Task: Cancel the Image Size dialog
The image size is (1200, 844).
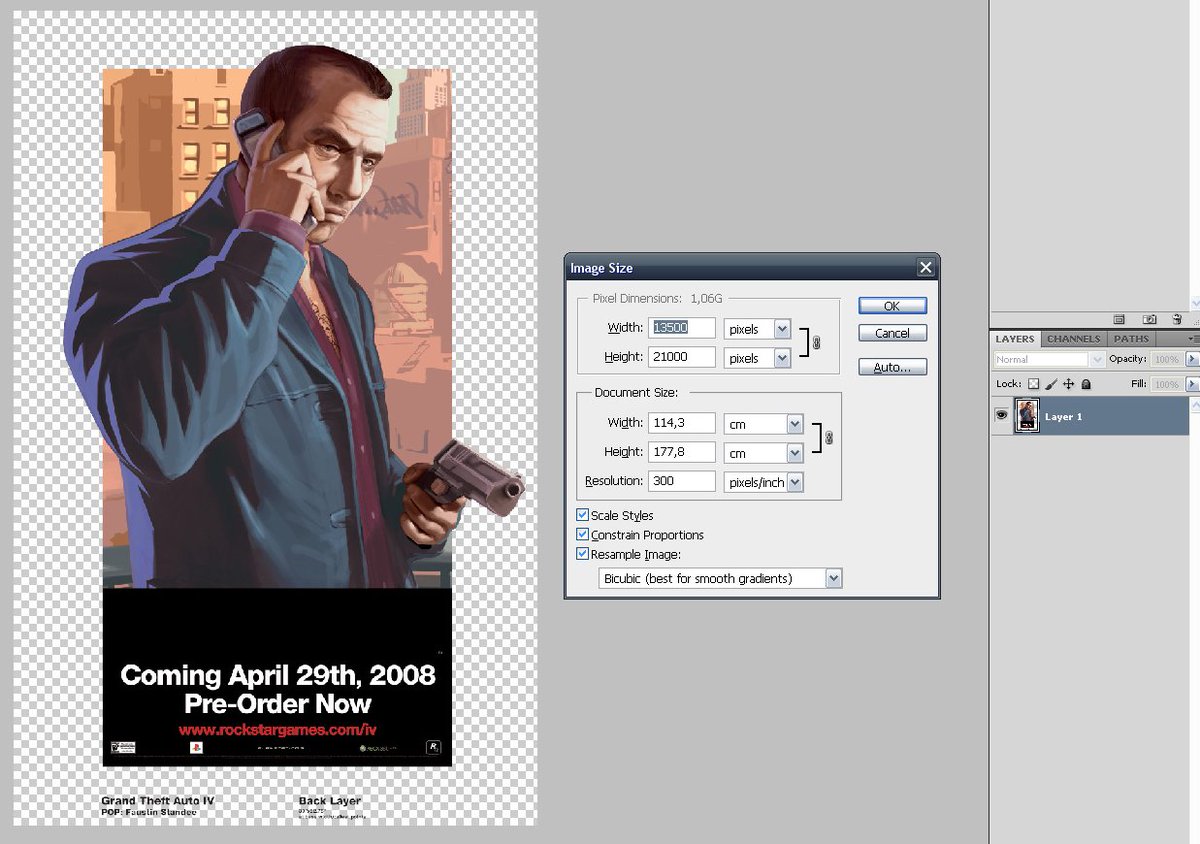Action: (892, 333)
